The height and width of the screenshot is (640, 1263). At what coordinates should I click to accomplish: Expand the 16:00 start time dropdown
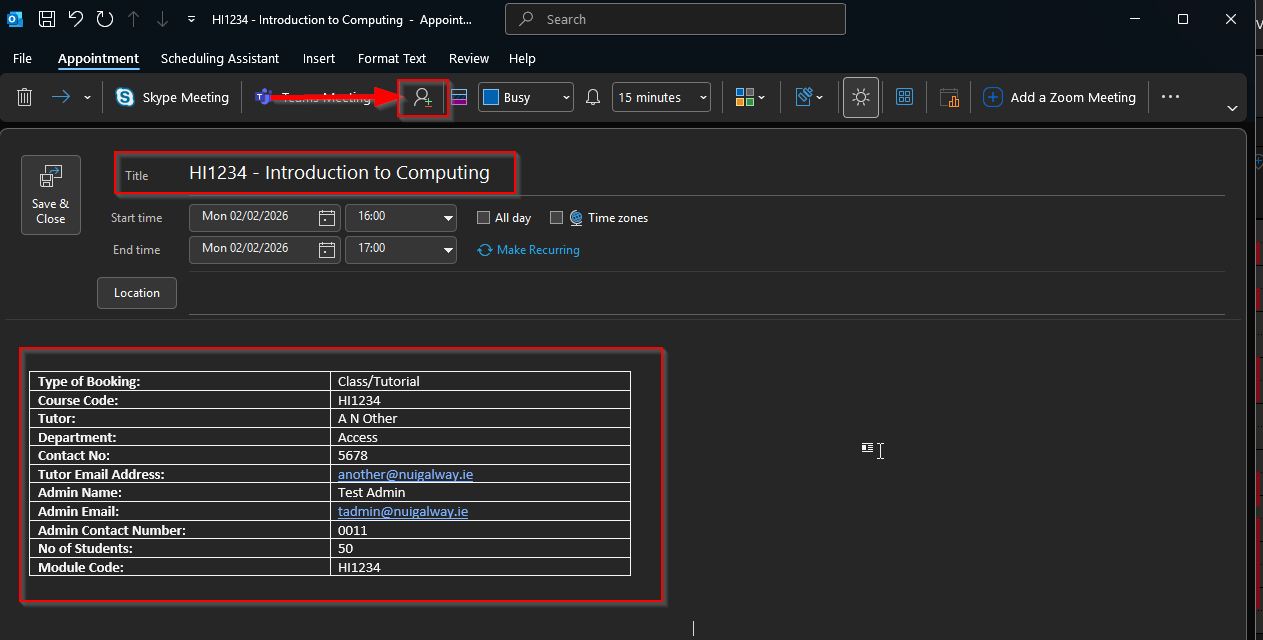(x=448, y=217)
